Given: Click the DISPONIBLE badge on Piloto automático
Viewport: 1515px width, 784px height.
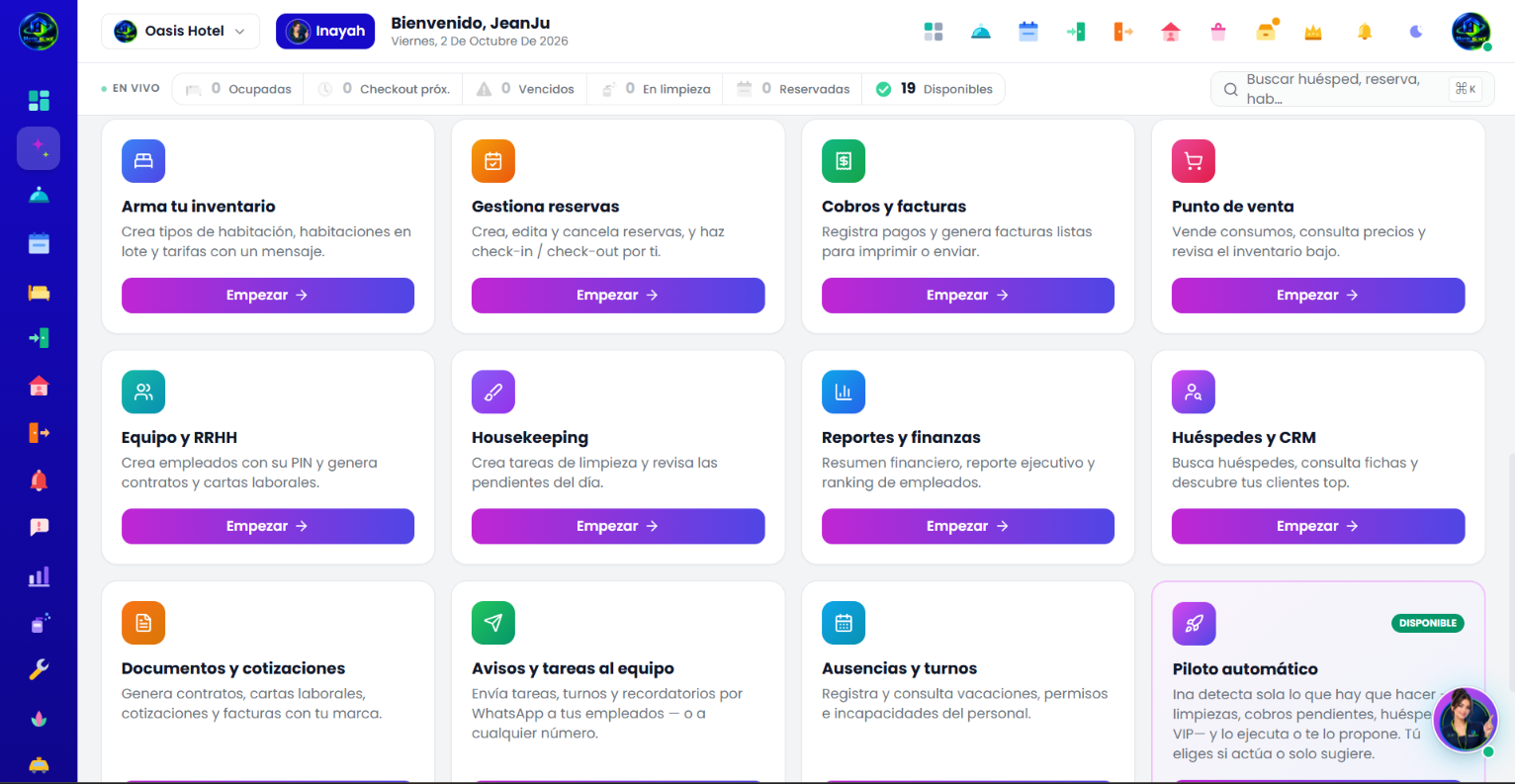Looking at the screenshot, I should 1428,623.
